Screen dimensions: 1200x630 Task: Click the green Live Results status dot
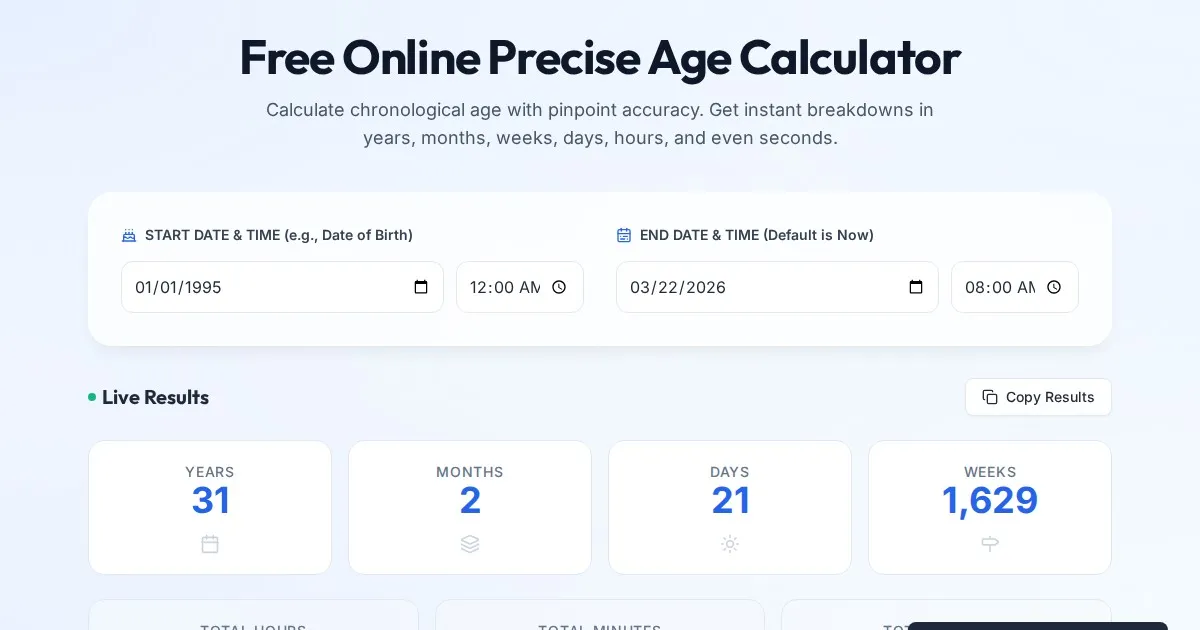tap(92, 398)
